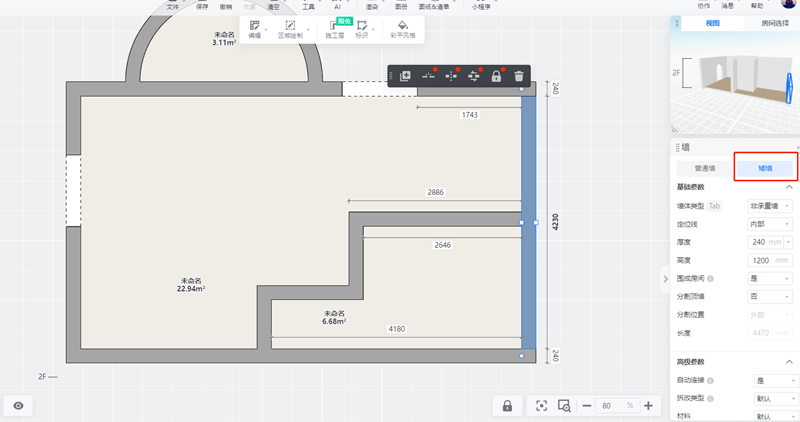
Task: Select the 矮墙 tab
Action: [765, 168]
